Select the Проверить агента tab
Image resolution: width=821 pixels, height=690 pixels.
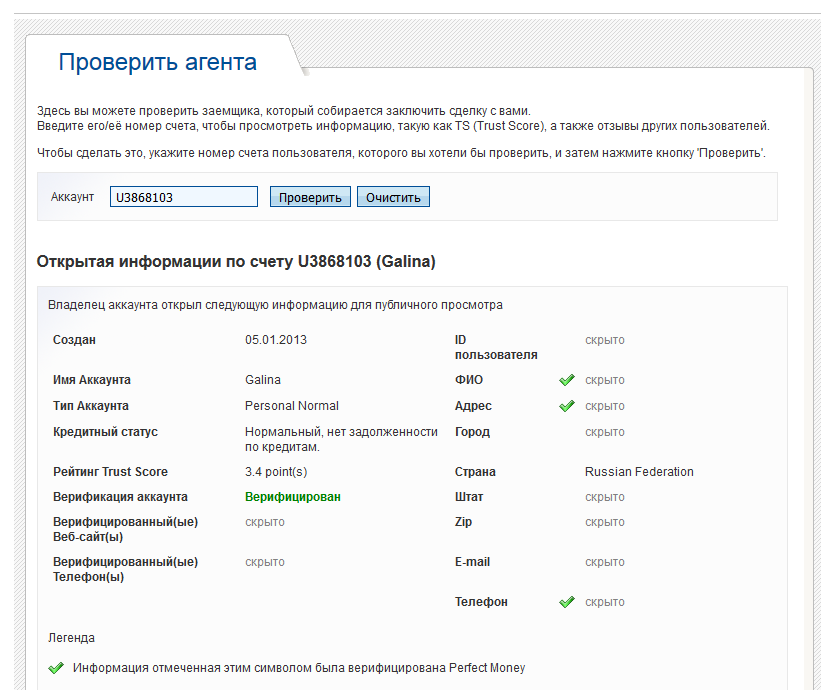158,62
